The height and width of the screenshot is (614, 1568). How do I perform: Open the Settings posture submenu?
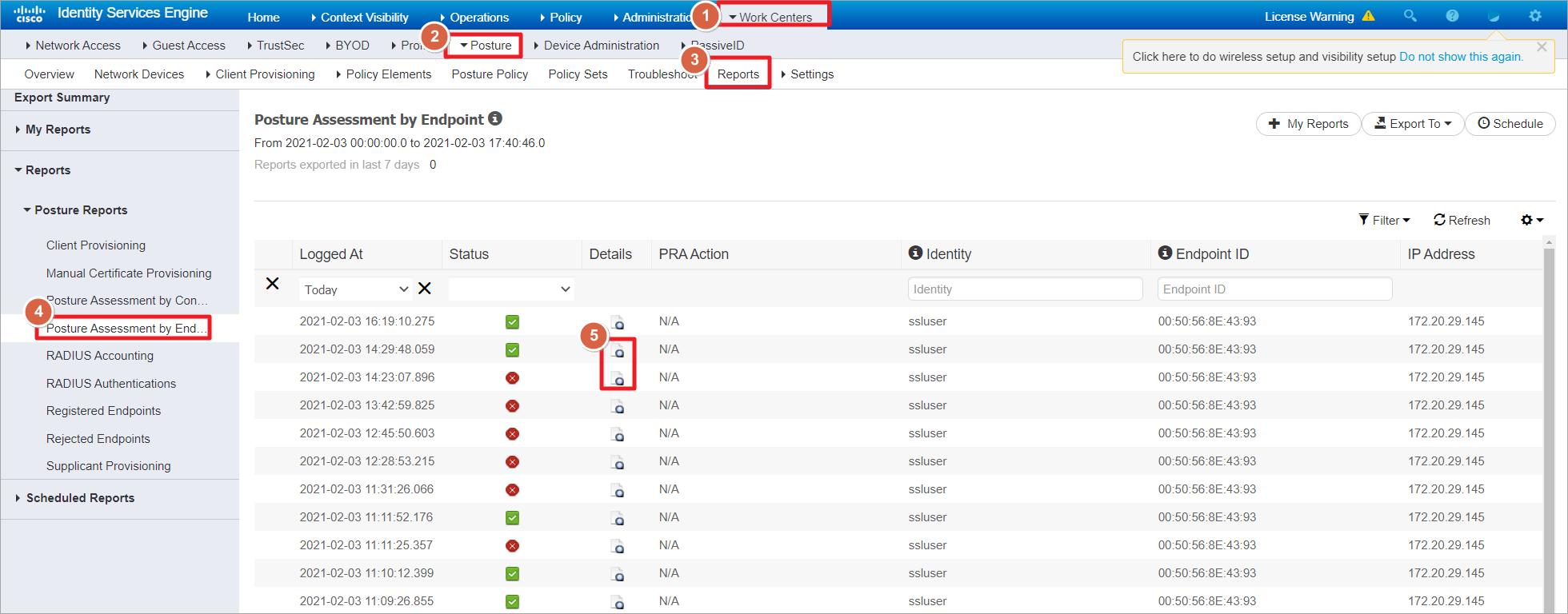point(807,74)
